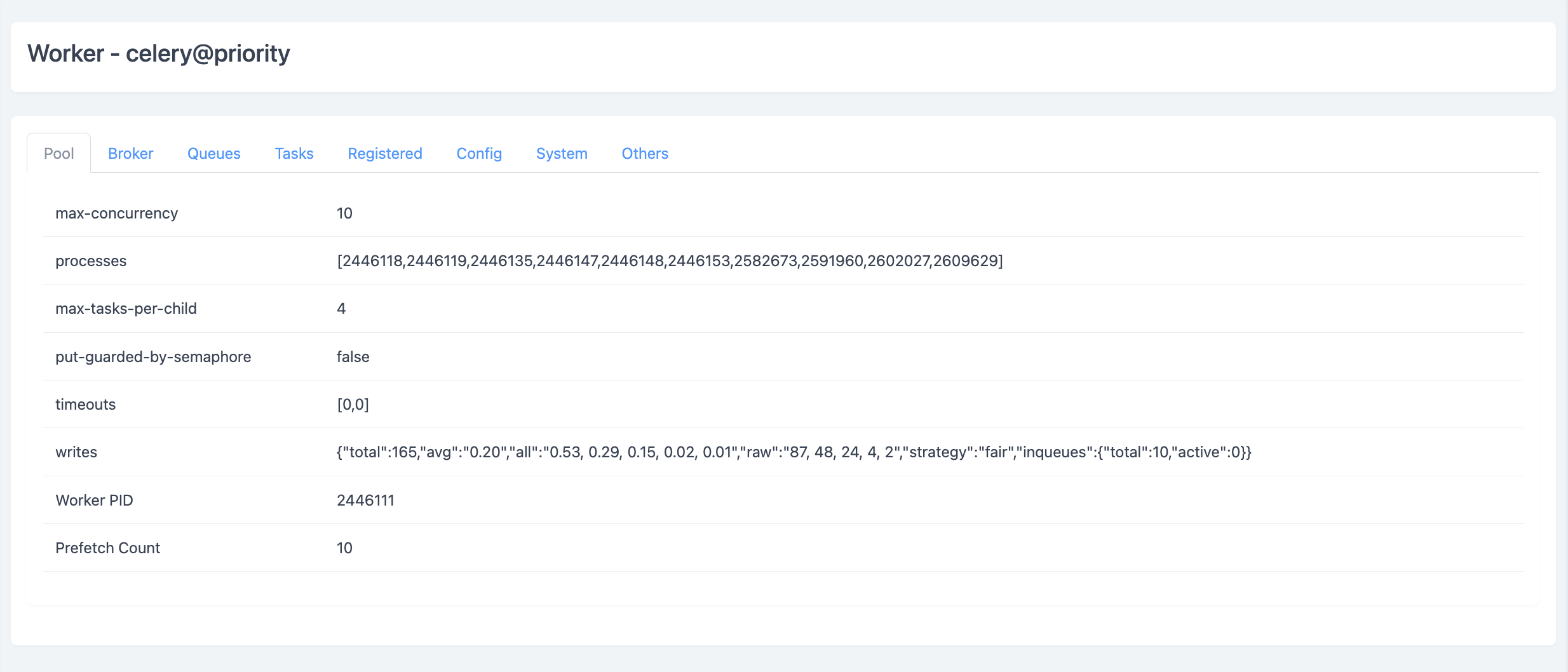Click the max-concurrency row label
The width and height of the screenshot is (1568, 672).
[116, 213]
